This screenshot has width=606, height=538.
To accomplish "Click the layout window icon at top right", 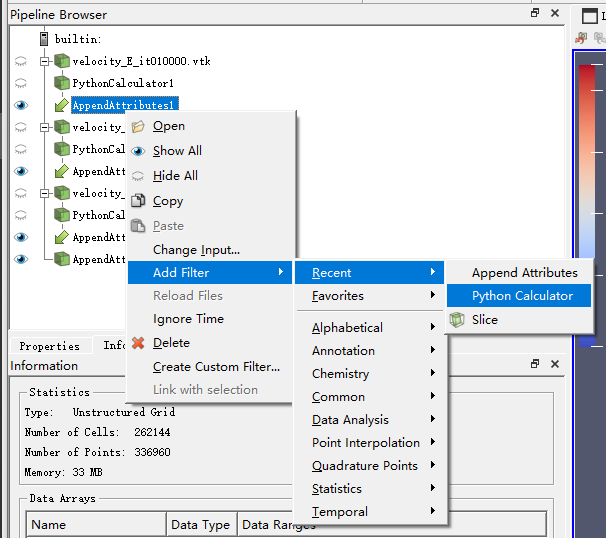I will [589, 16].
